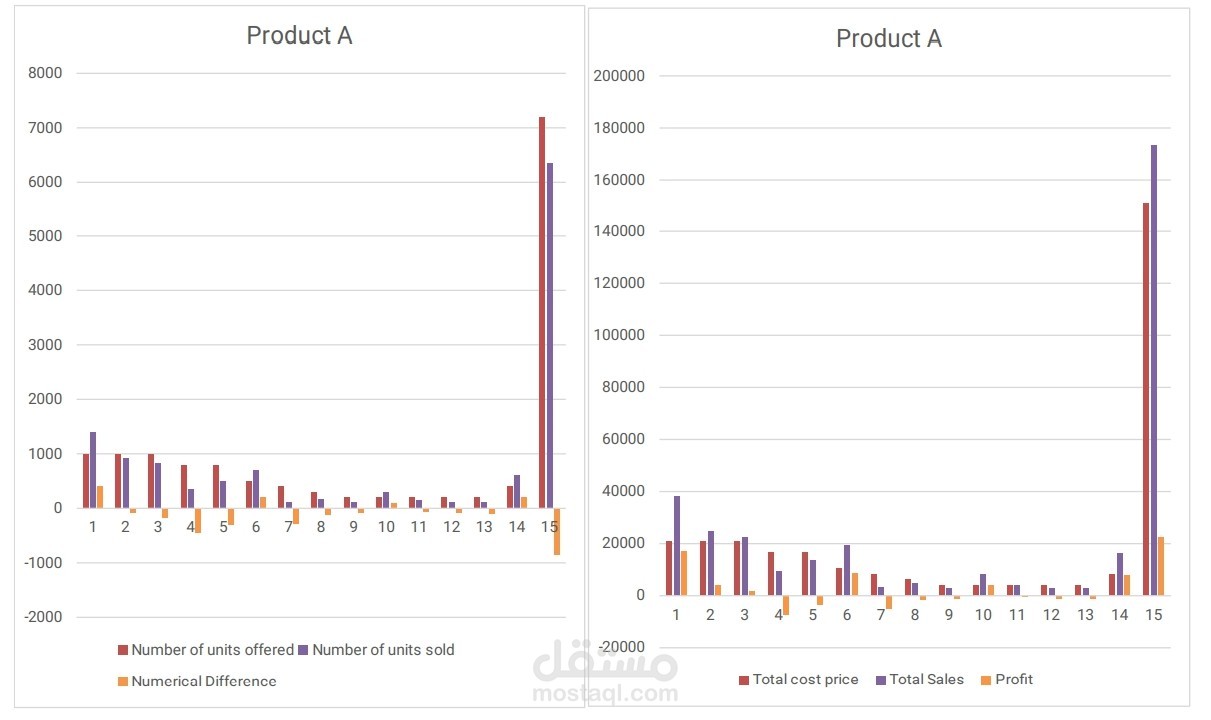The width and height of the screenshot is (1211, 720).
Task: Select the 'Profit' legend label
Action: [x=1013, y=680]
